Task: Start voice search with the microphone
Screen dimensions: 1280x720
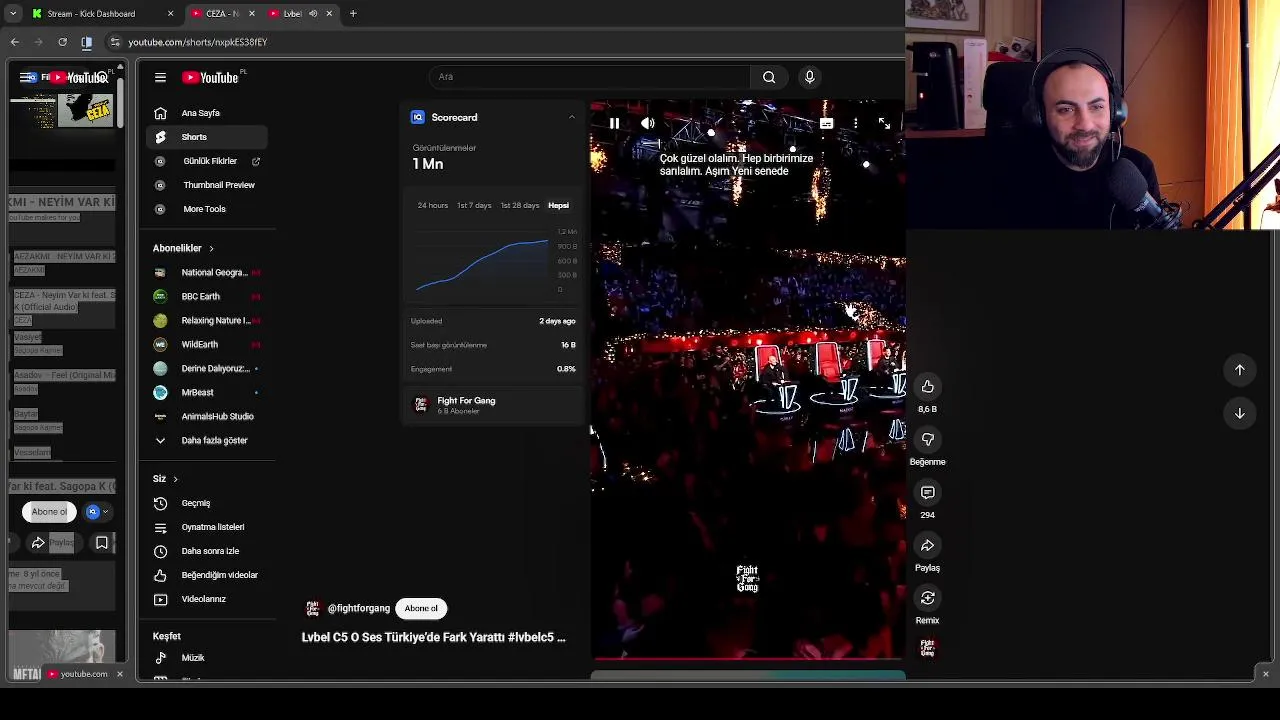Action: pos(810,77)
